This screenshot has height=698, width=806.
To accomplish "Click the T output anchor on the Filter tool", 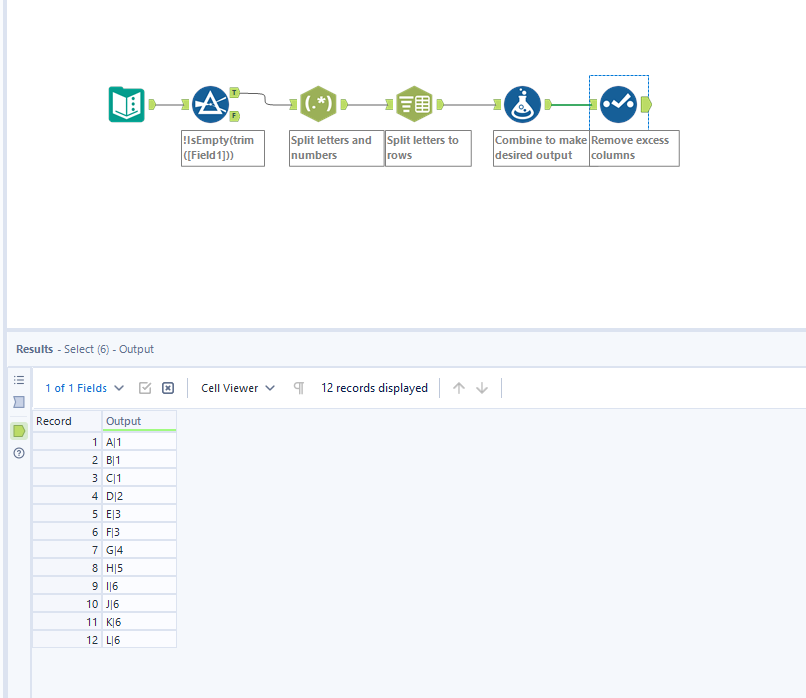I will [x=235, y=92].
